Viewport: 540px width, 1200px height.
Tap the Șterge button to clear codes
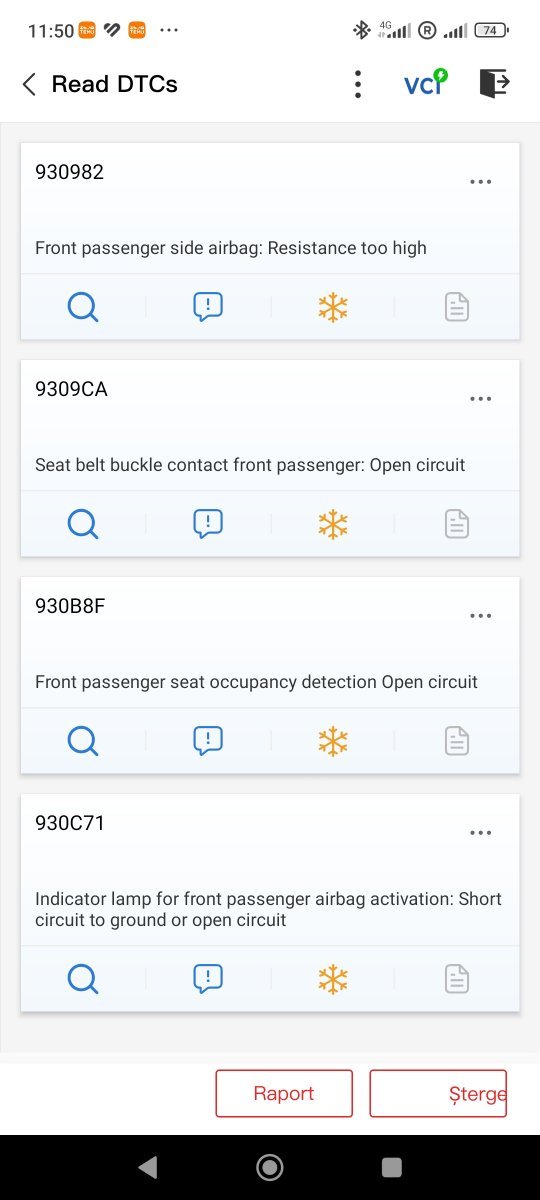click(x=439, y=1093)
